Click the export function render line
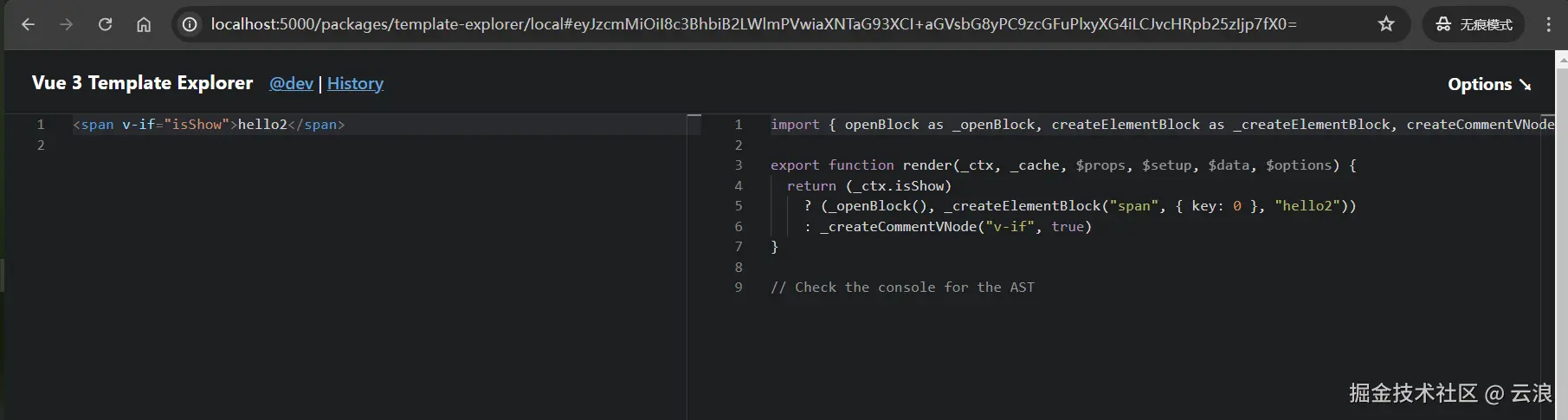1568x420 pixels. point(1063,165)
